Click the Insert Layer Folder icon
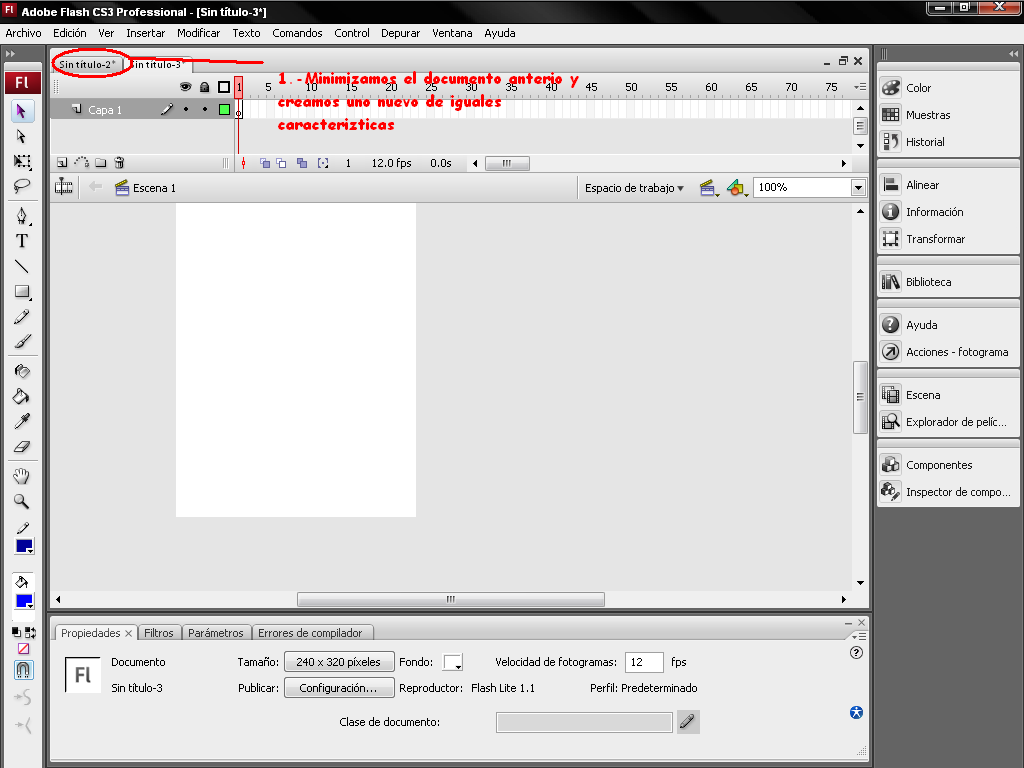Viewport: 1024px width, 768px height. (x=101, y=163)
